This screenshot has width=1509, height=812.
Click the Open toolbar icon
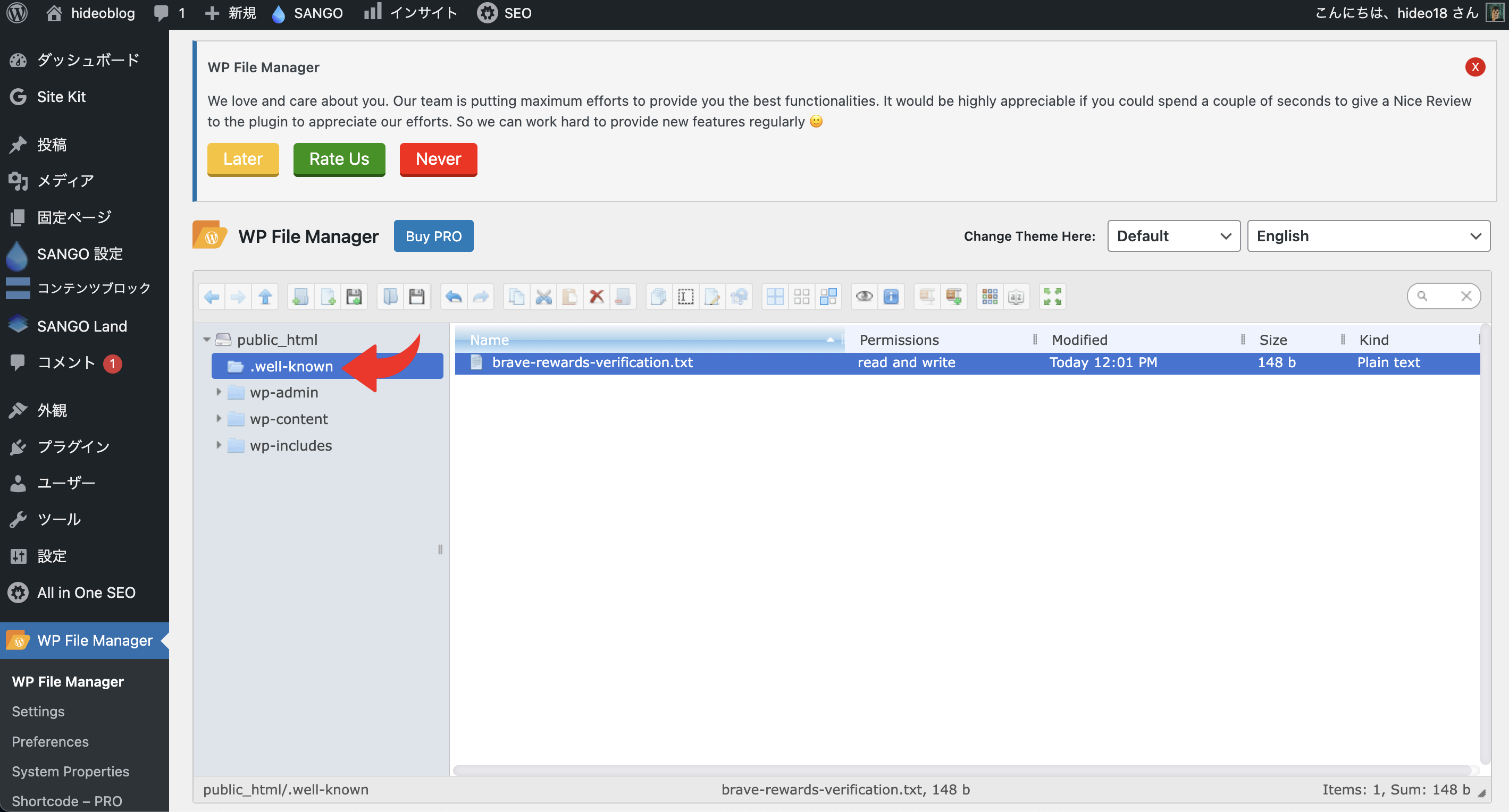[x=390, y=297]
